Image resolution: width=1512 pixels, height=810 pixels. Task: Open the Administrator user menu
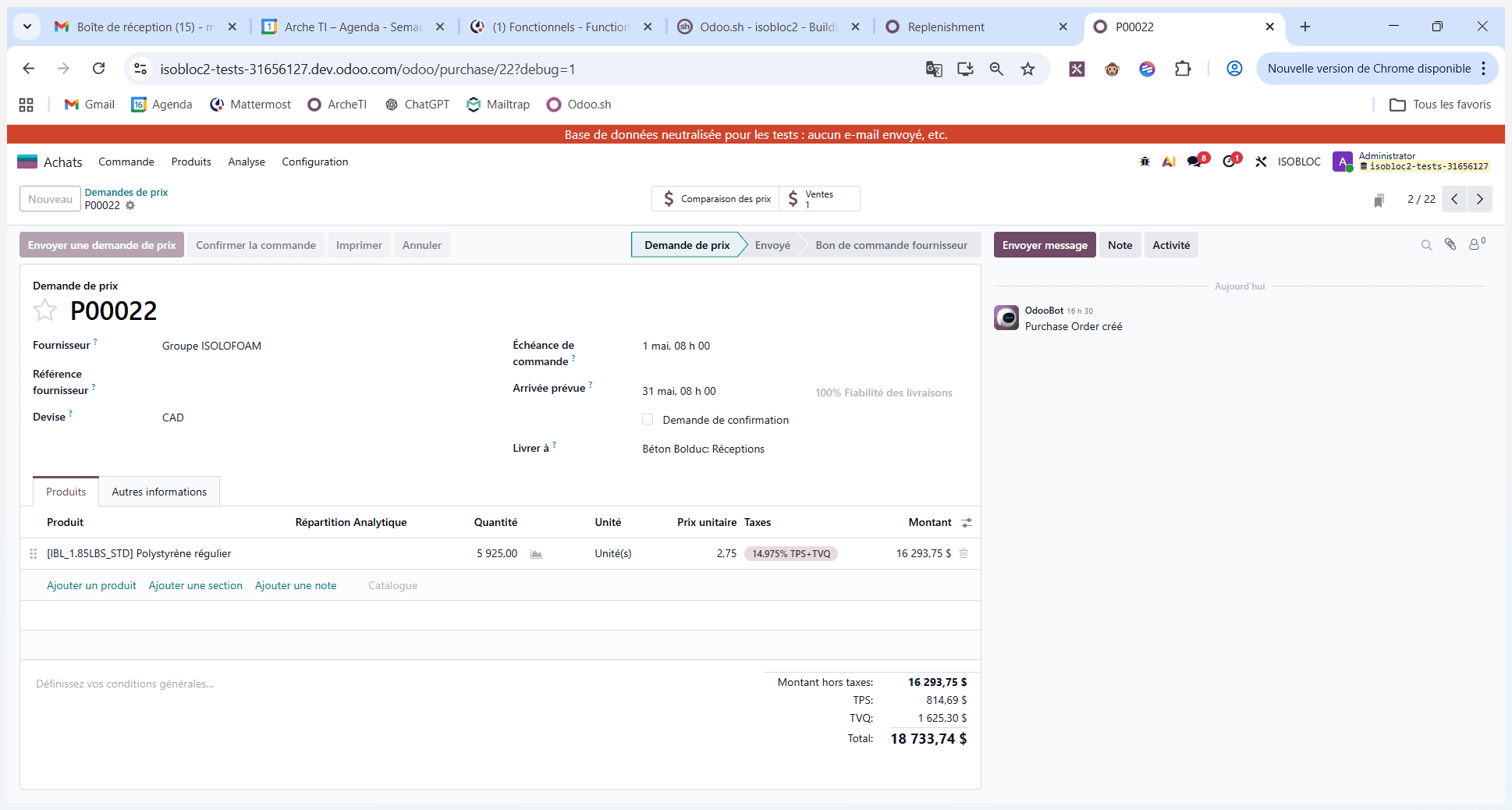[x=1411, y=162]
